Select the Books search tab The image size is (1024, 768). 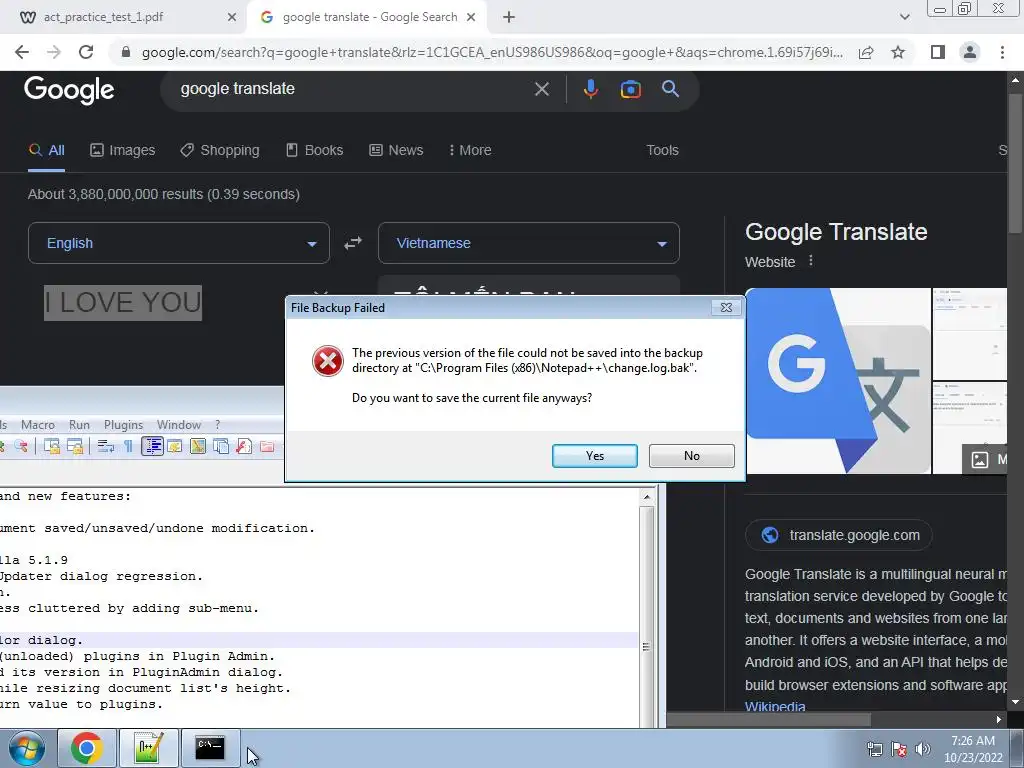pyautogui.click(x=314, y=150)
